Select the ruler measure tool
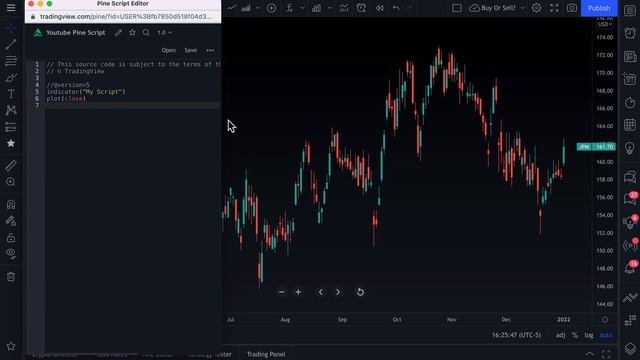 pyautogui.click(x=11, y=165)
